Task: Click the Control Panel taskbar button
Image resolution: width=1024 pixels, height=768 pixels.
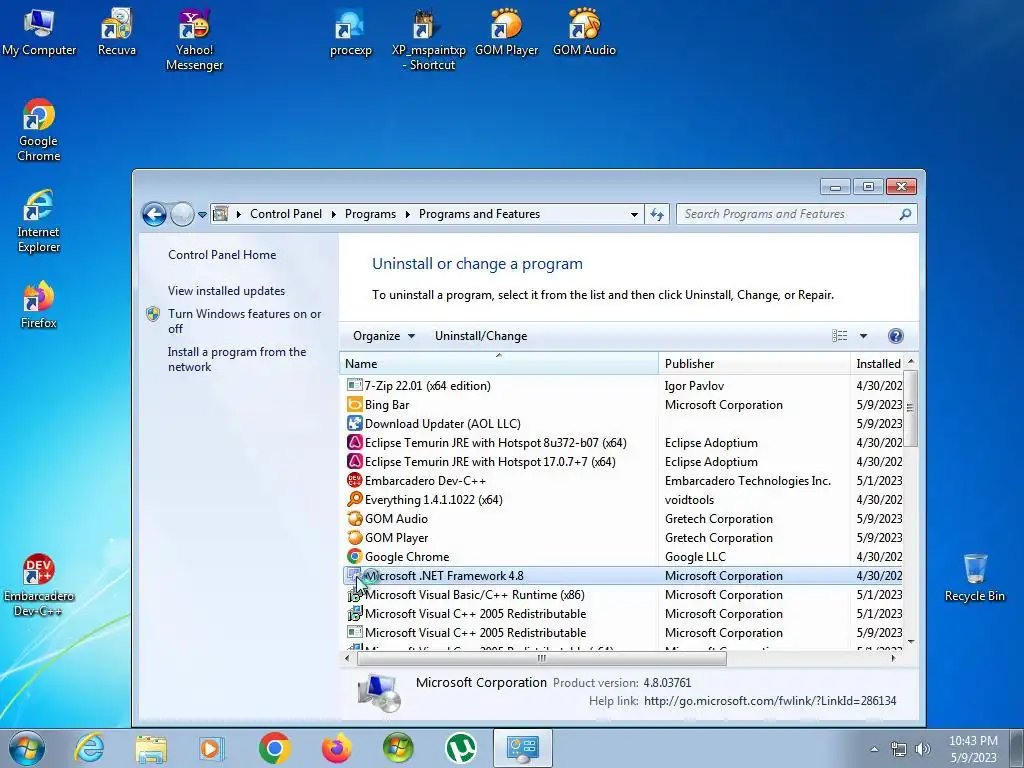Action: pos(522,748)
